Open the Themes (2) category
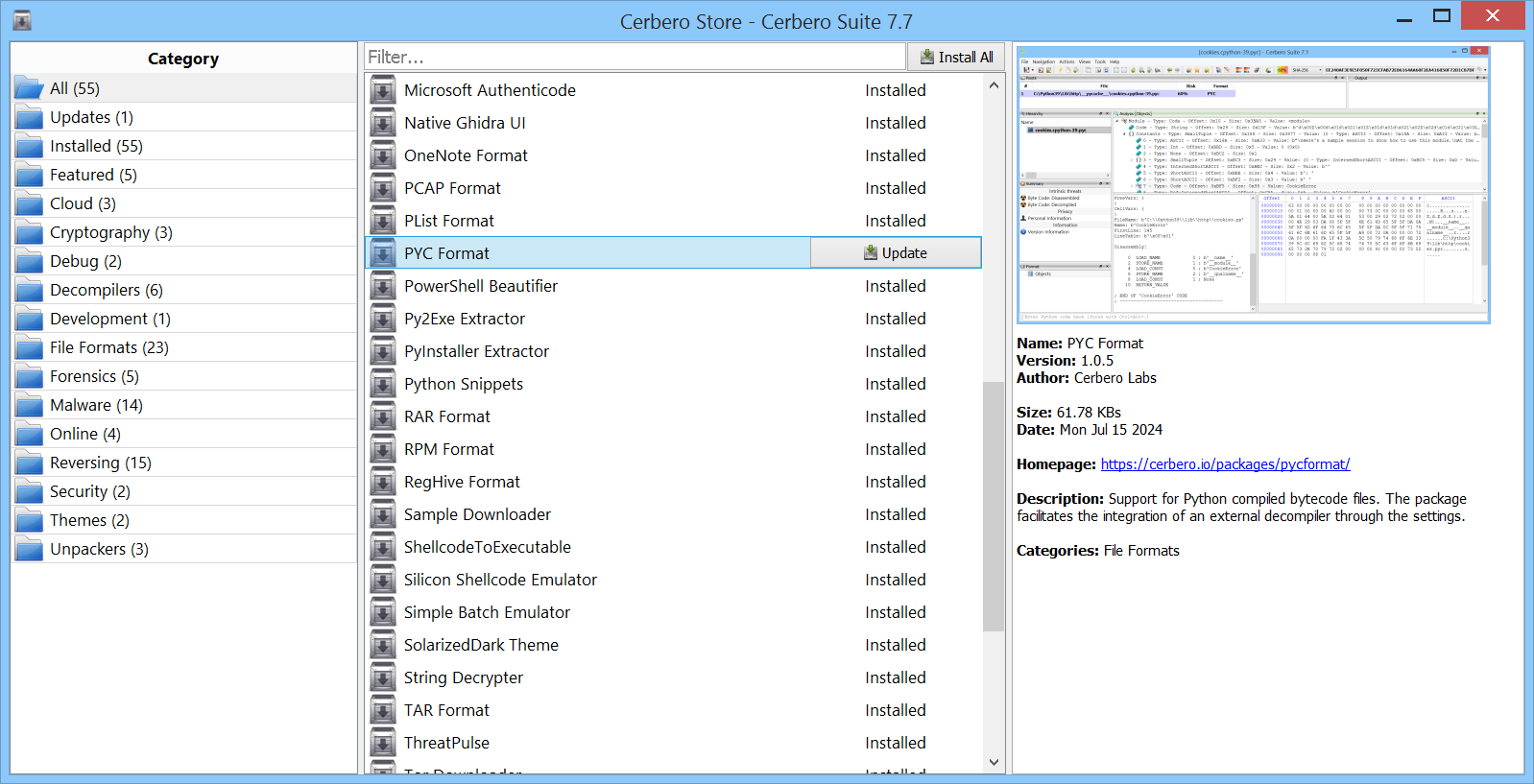1534x784 pixels. pyautogui.click(x=89, y=520)
